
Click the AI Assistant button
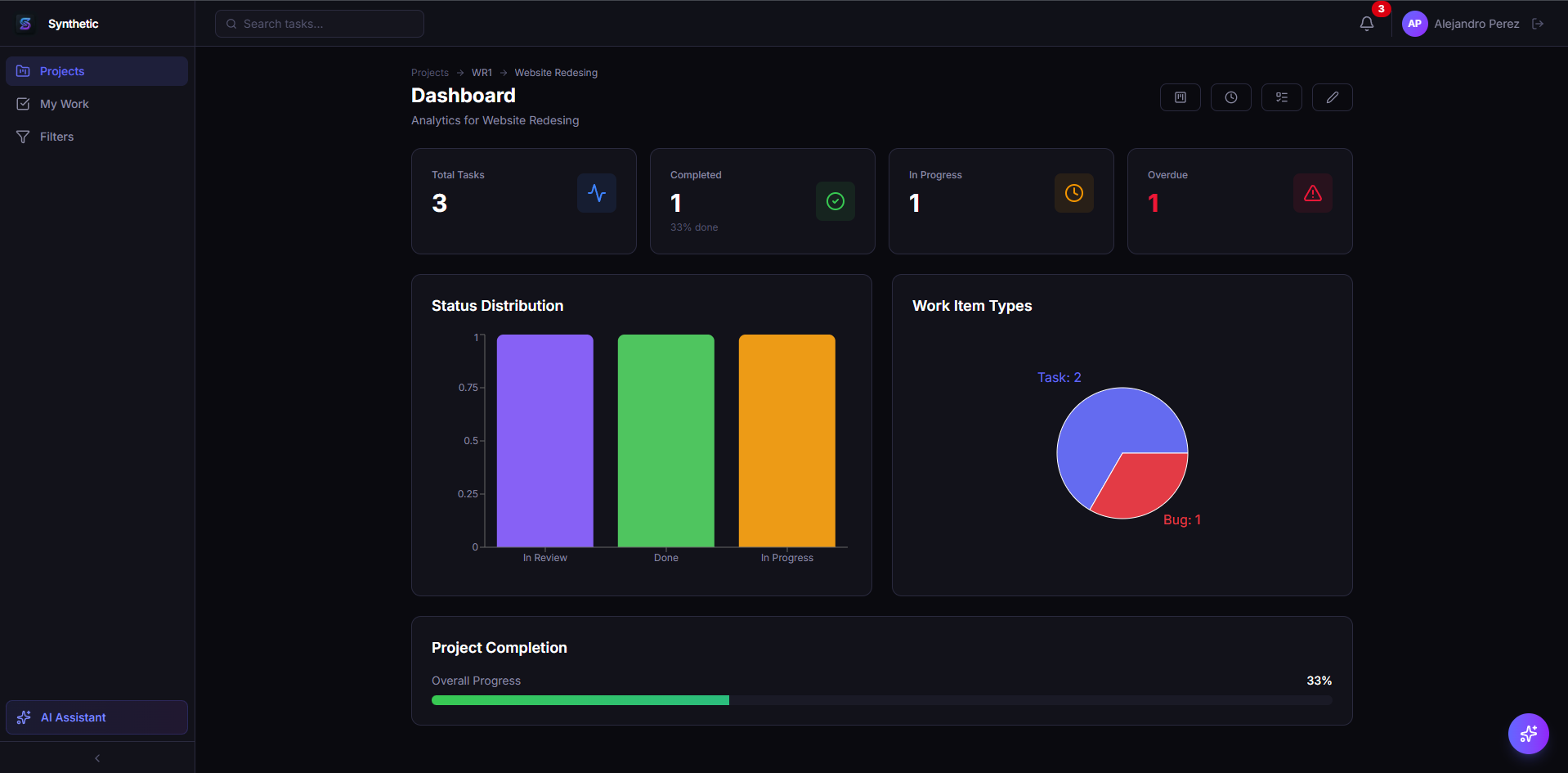[x=96, y=717]
